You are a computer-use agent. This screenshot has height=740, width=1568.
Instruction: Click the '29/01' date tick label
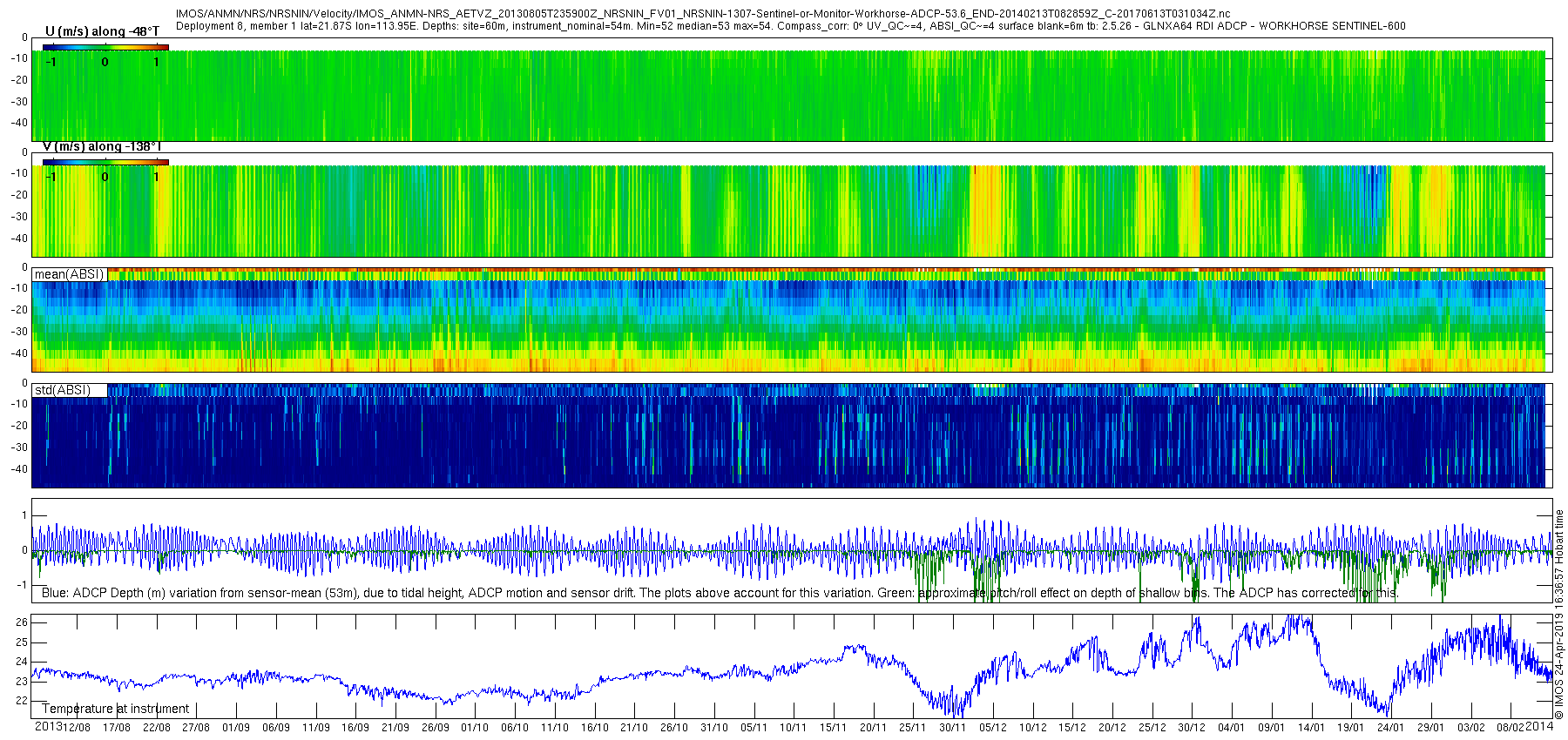tap(1431, 728)
